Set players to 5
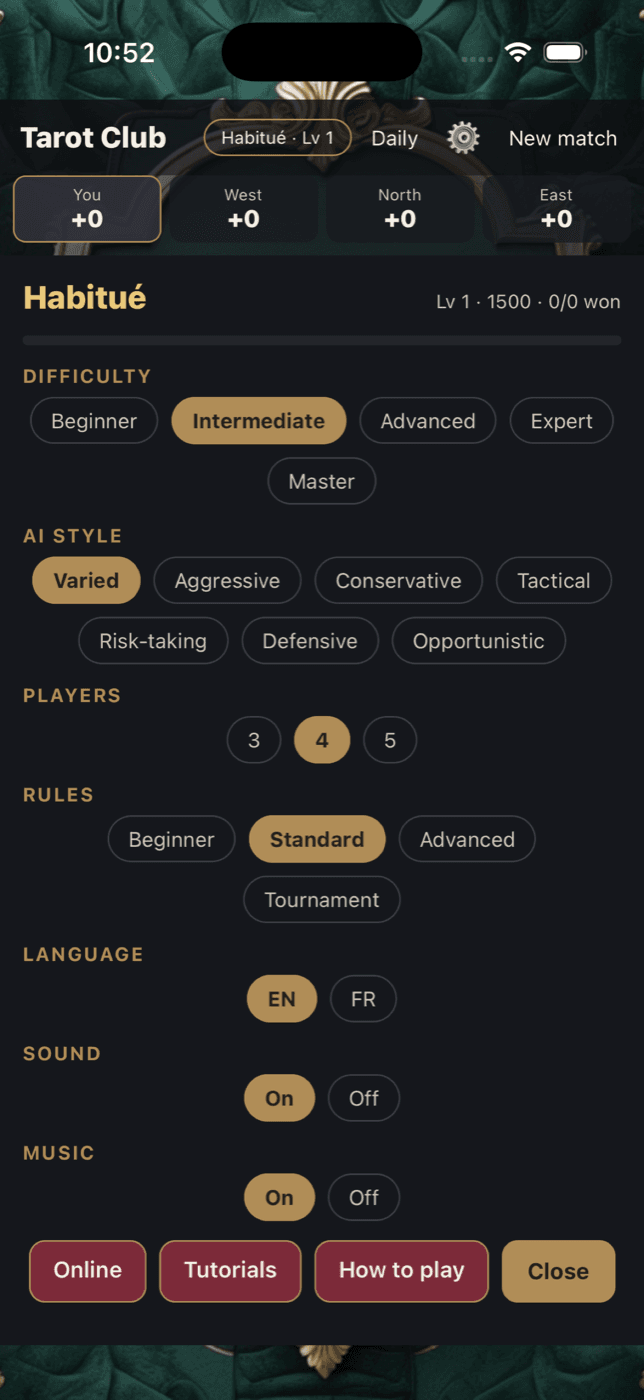The width and height of the screenshot is (644, 1400). (390, 740)
